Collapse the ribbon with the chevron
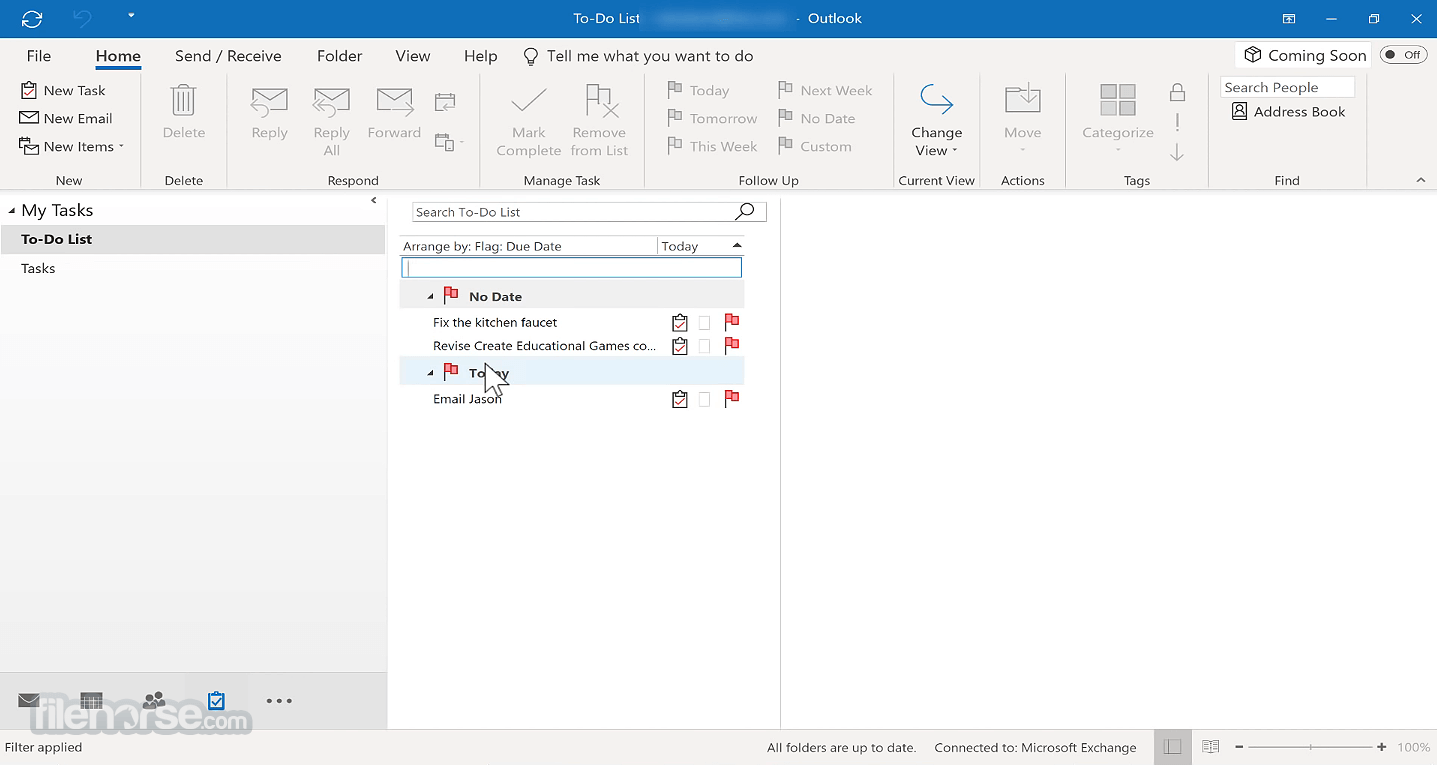This screenshot has width=1437, height=765. pos(1421,180)
